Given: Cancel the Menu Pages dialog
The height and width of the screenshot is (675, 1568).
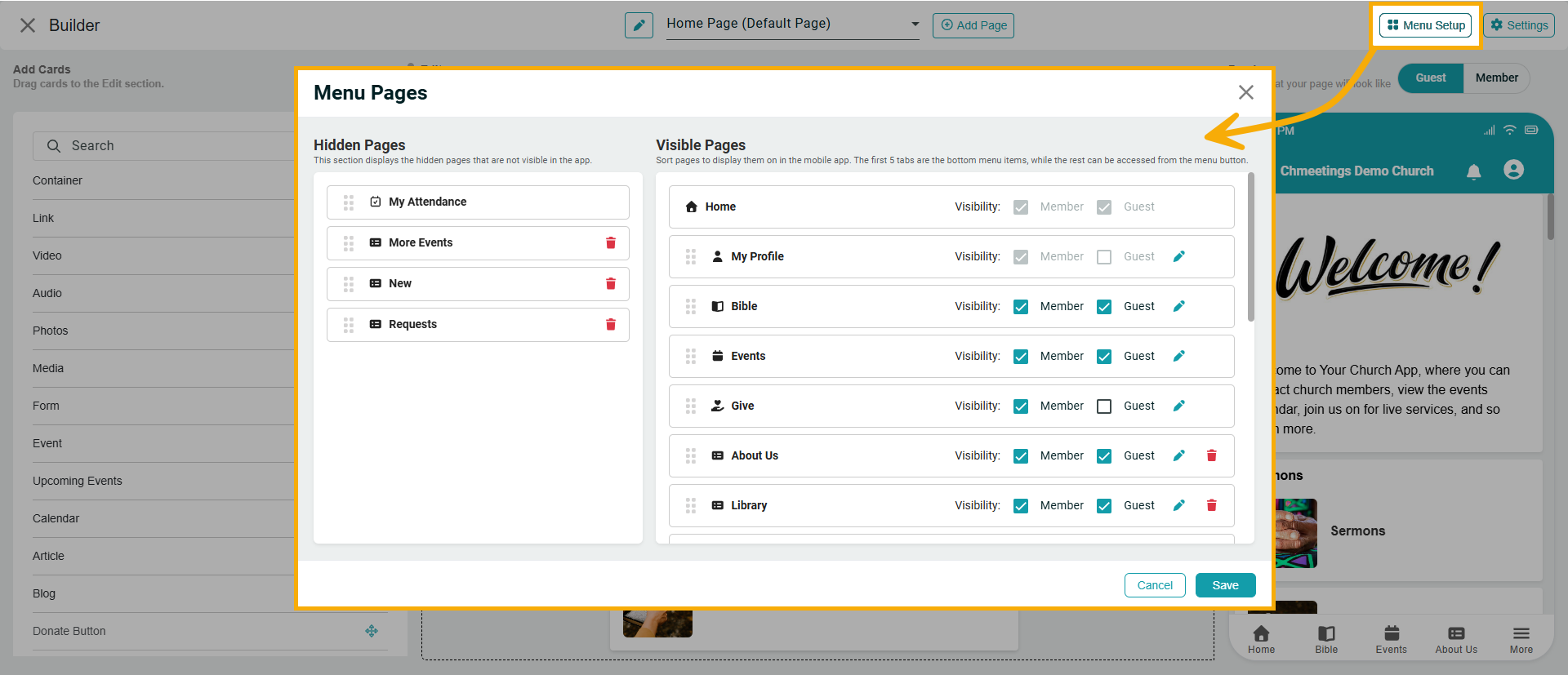Looking at the screenshot, I should [x=1154, y=585].
